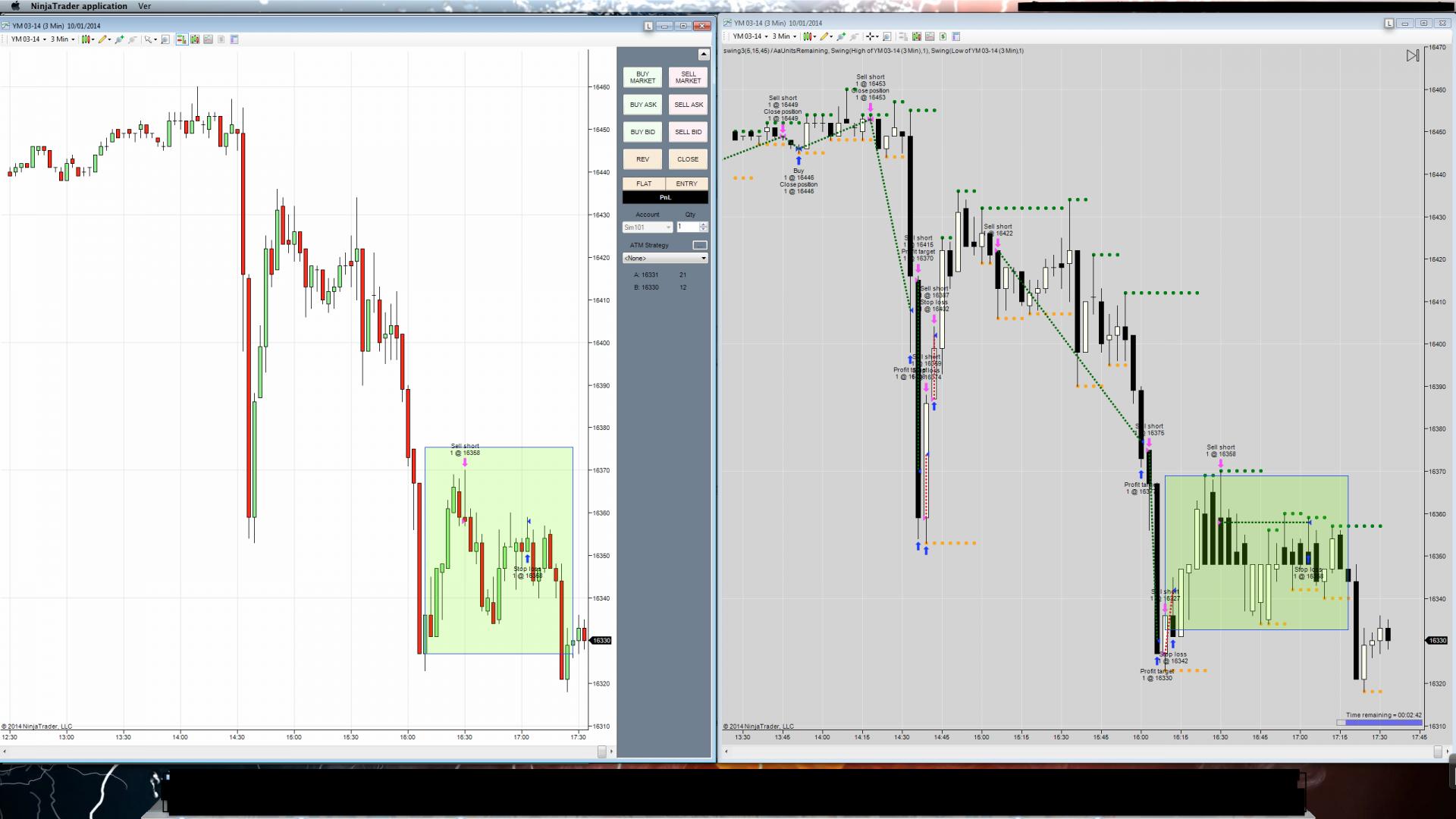Image resolution: width=1456 pixels, height=819 pixels.
Task: Open the properties panel icon in right chart
Action: (955, 36)
